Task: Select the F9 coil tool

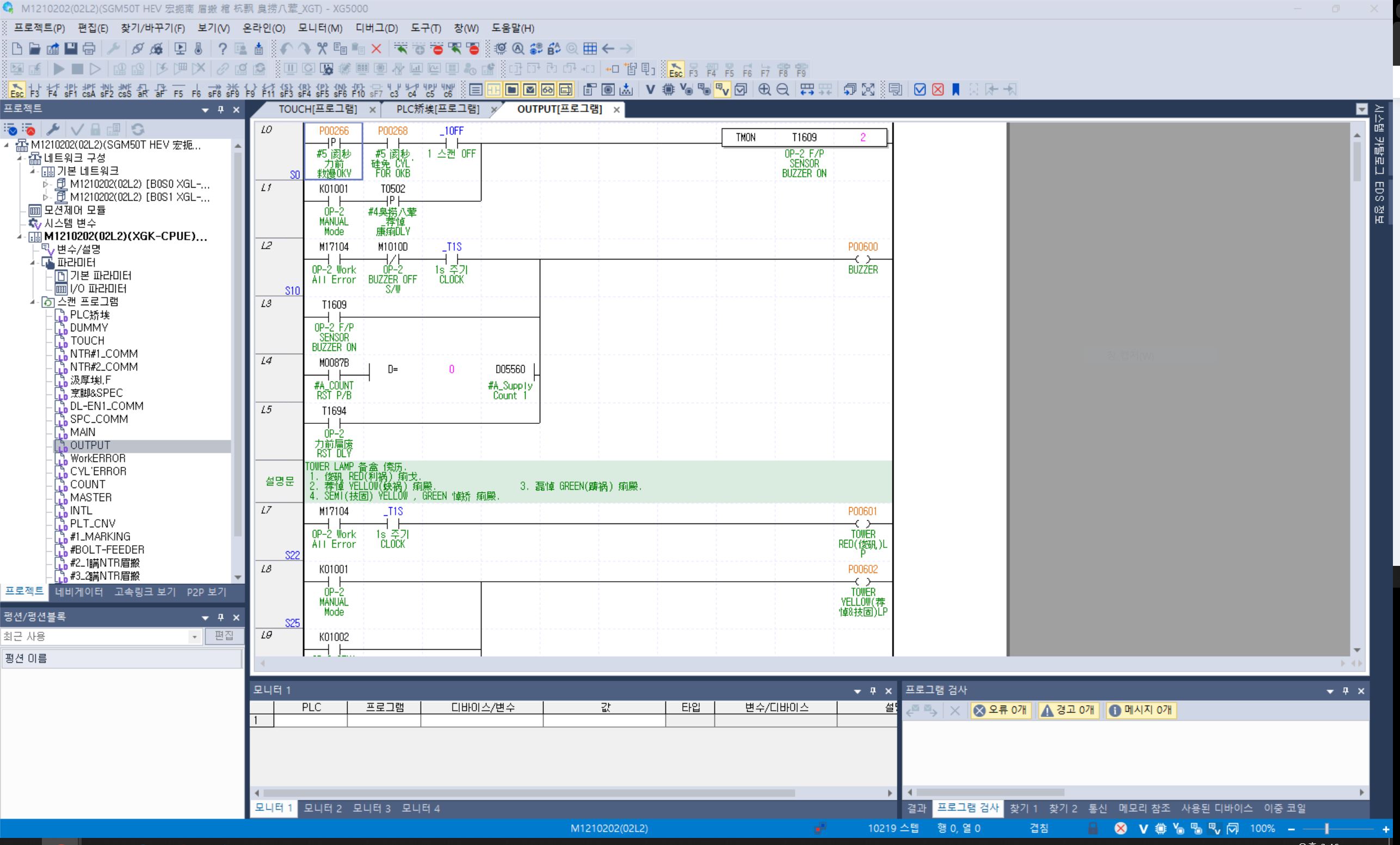Action: click(x=251, y=90)
